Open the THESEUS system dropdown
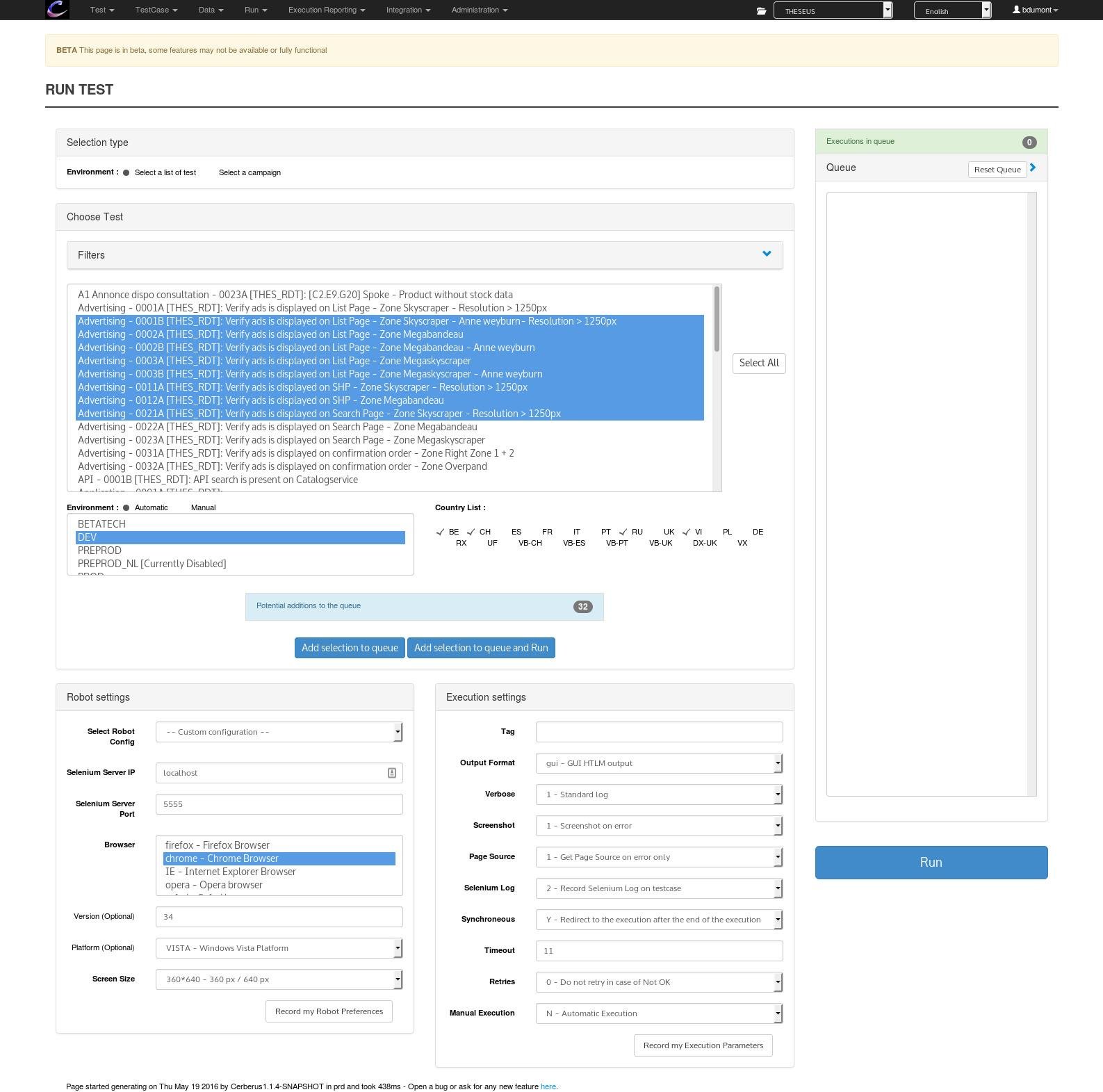1103x1092 pixels. point(833,10)
